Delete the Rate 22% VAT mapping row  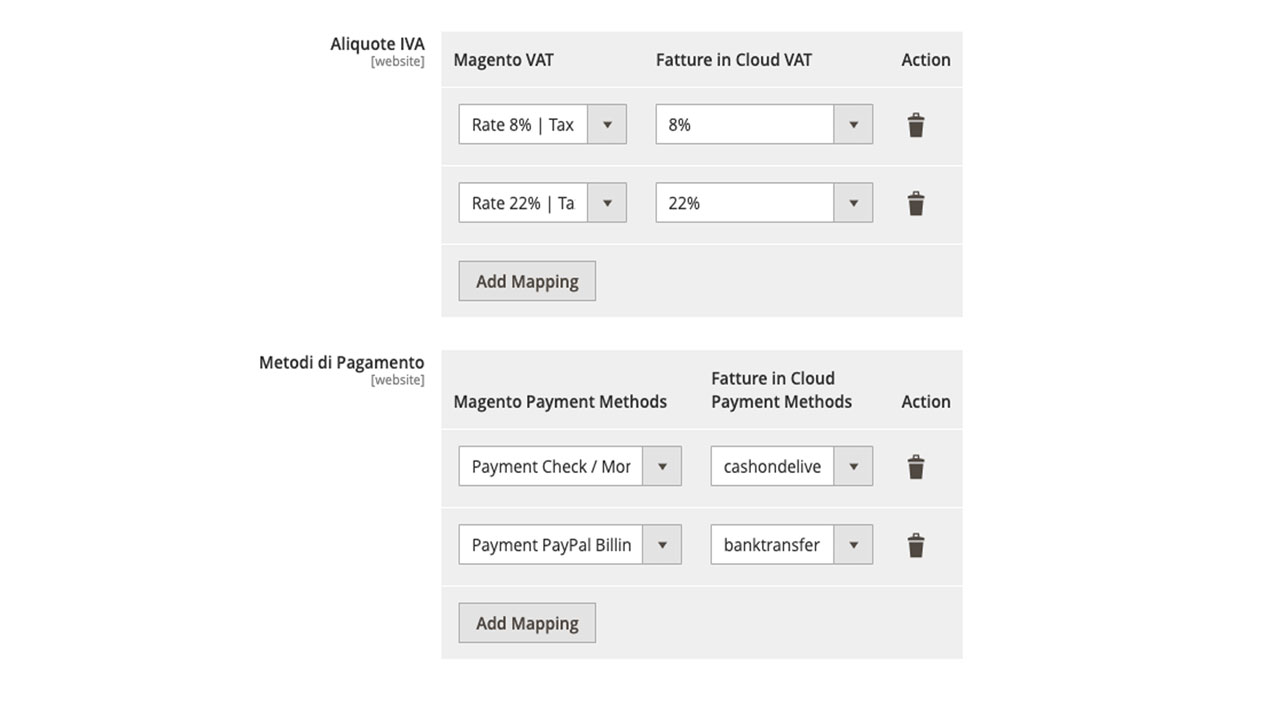[x=916, y=203]
